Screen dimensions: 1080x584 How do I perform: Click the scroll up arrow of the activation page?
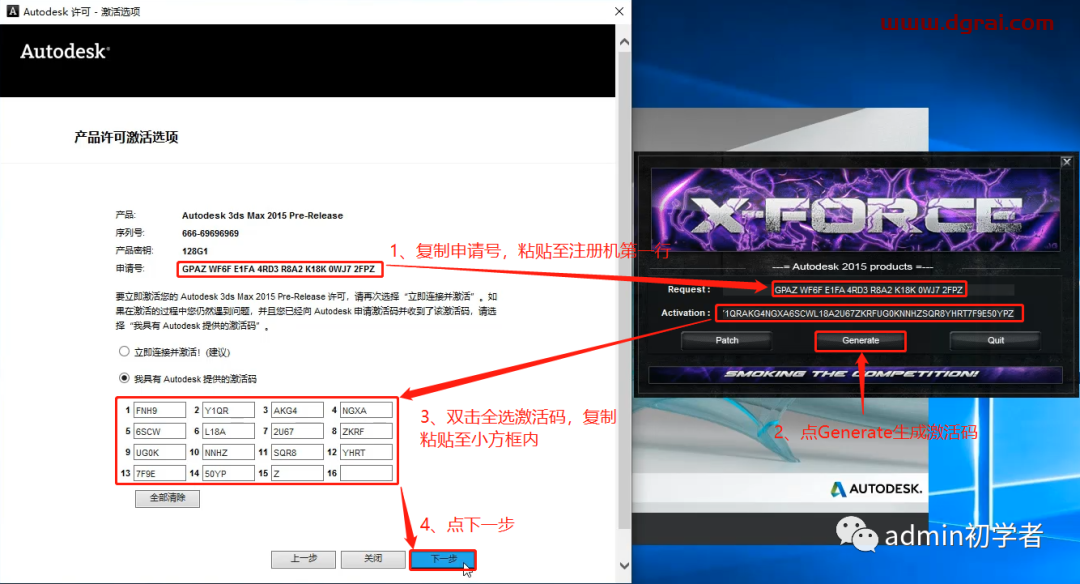(x=624, y=42)
